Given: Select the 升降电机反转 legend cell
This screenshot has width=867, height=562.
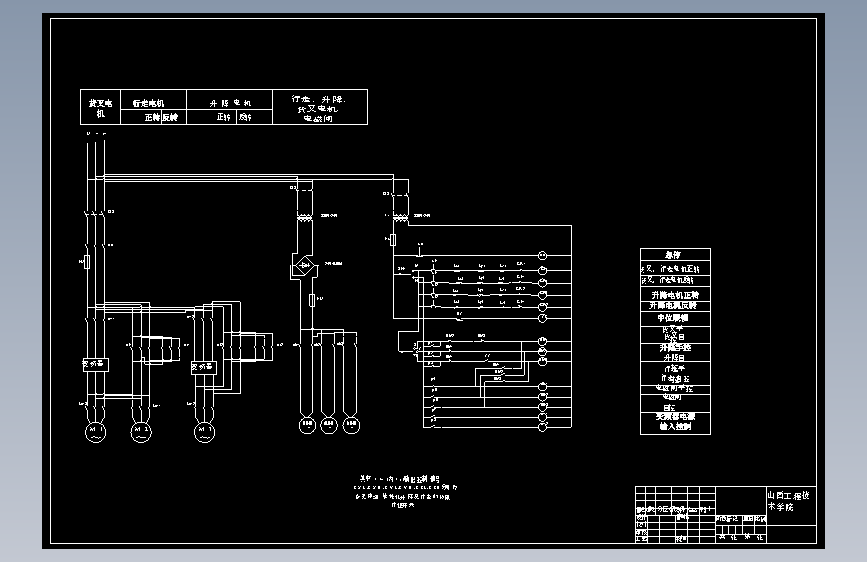Looking at the screenshot, I should pyautogui.click(x=675, y=306).
